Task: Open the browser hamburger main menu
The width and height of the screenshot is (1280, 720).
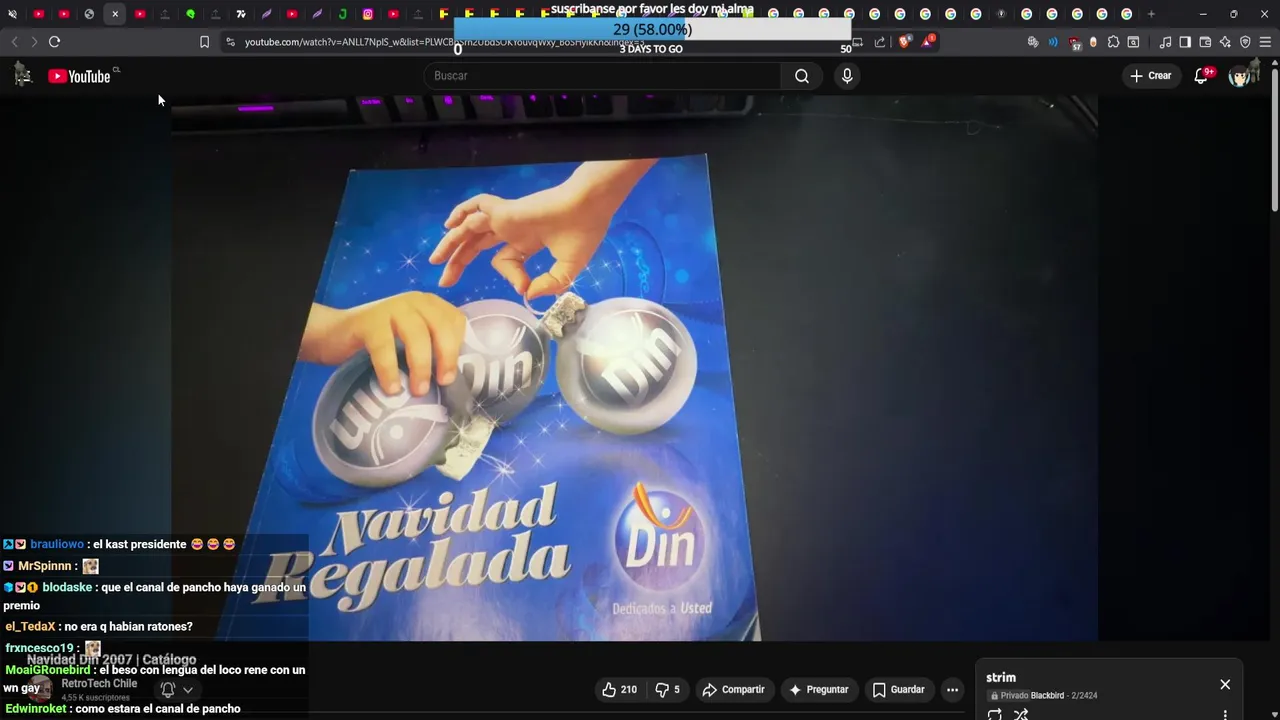Action: (x=1265, y=42)
